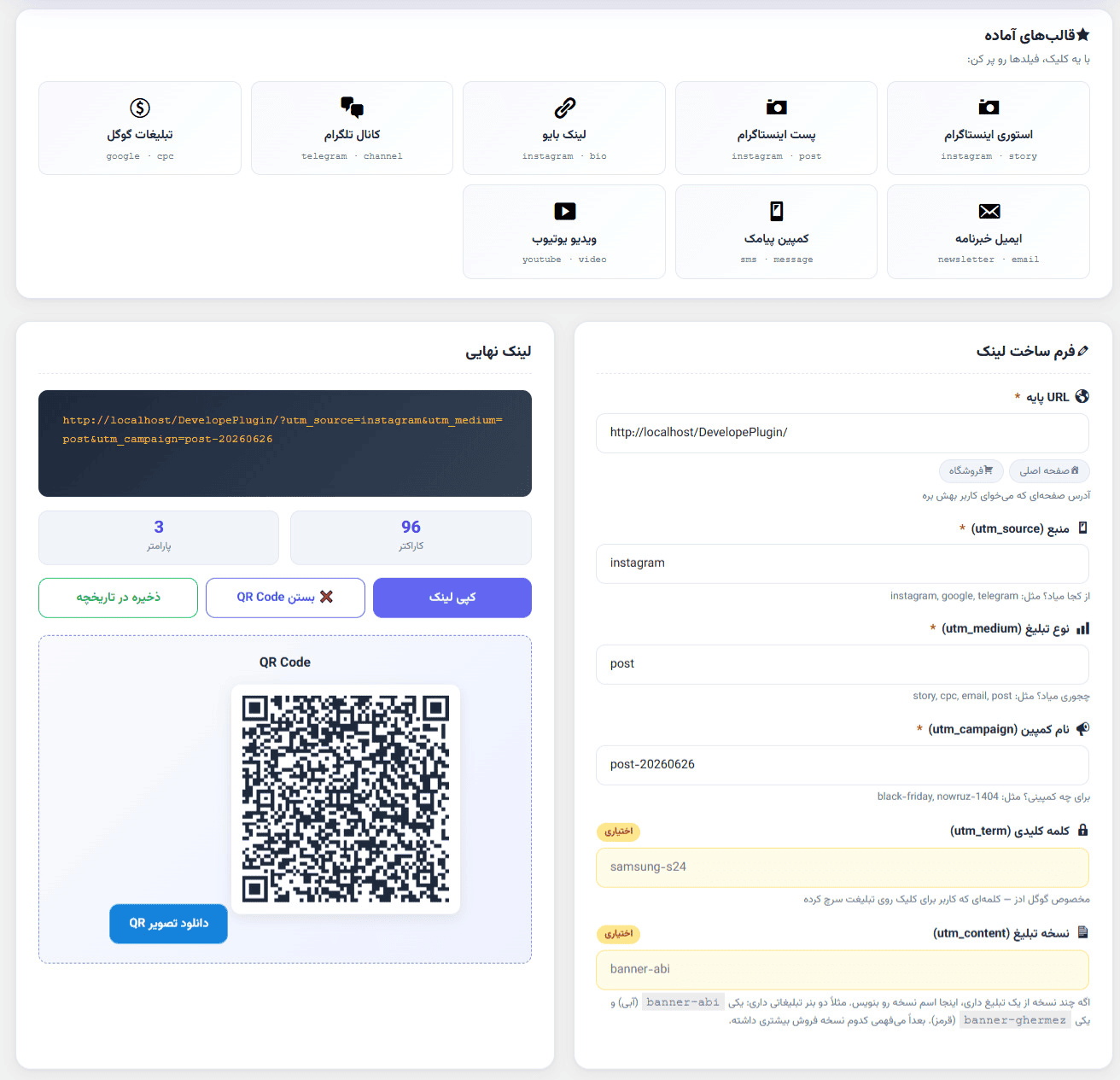Viewport: 1120px width, 1080px height.
Task: Click the اختیاری badge on the utm_term row
Action: pyautogui.click(x=618, y=832)
